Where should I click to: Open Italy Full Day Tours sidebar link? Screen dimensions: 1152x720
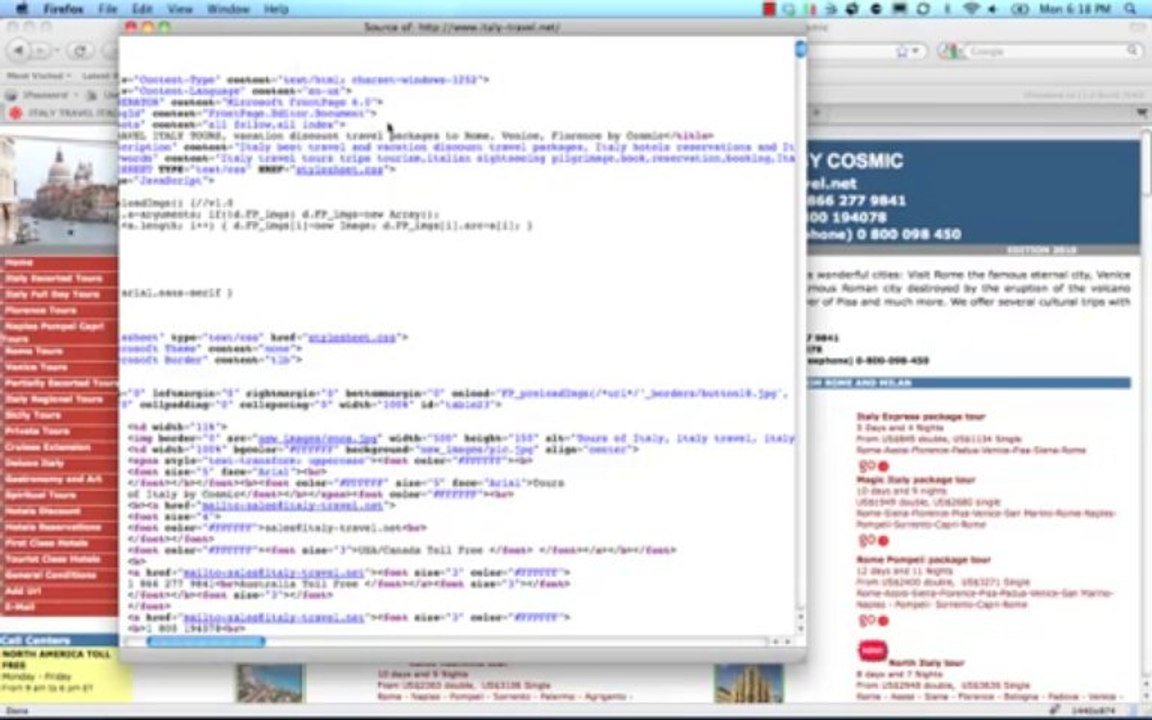pyautogui.click(x=52, y=295)
